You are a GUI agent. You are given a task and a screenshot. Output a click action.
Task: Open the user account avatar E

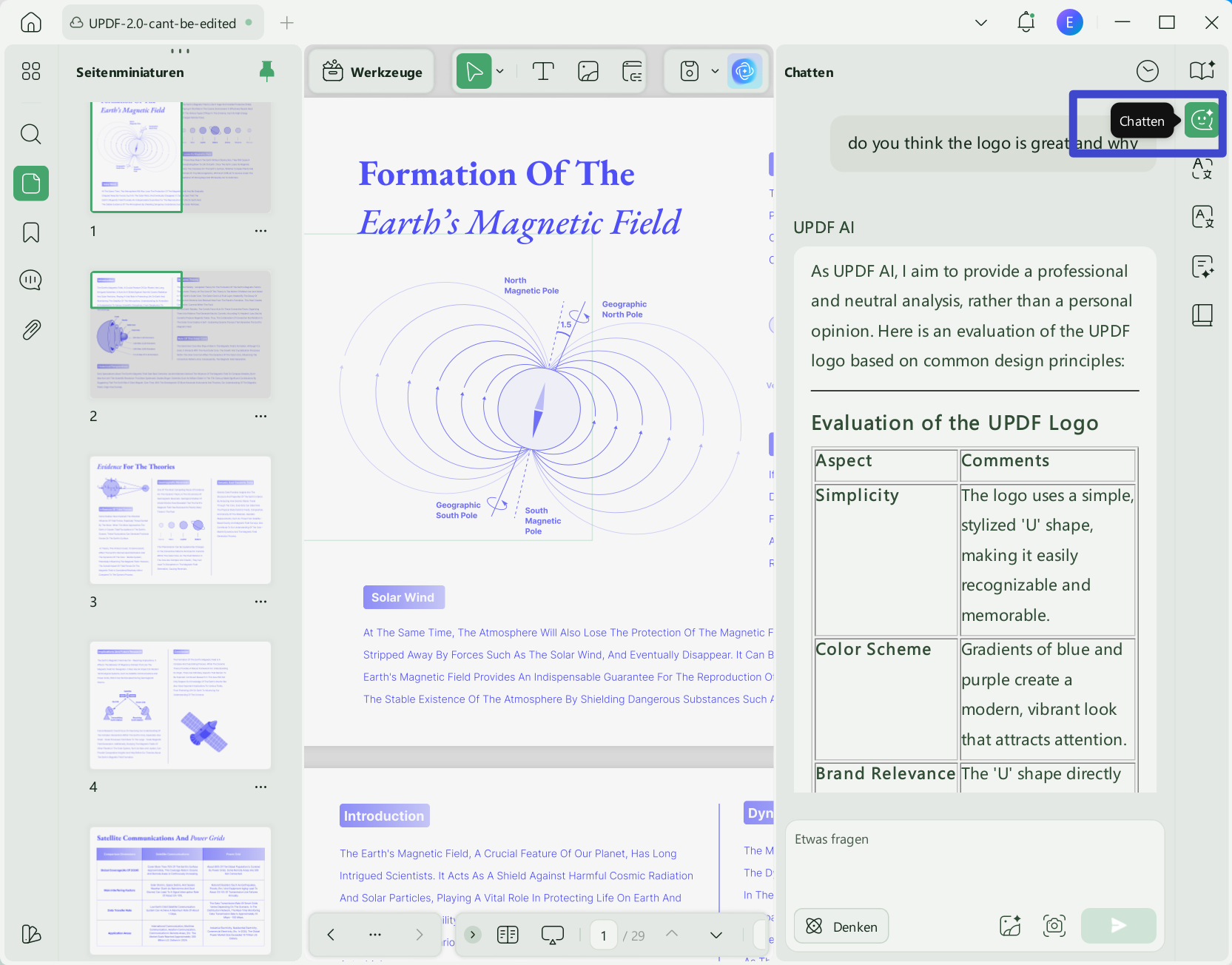(x=1069, y=23)
